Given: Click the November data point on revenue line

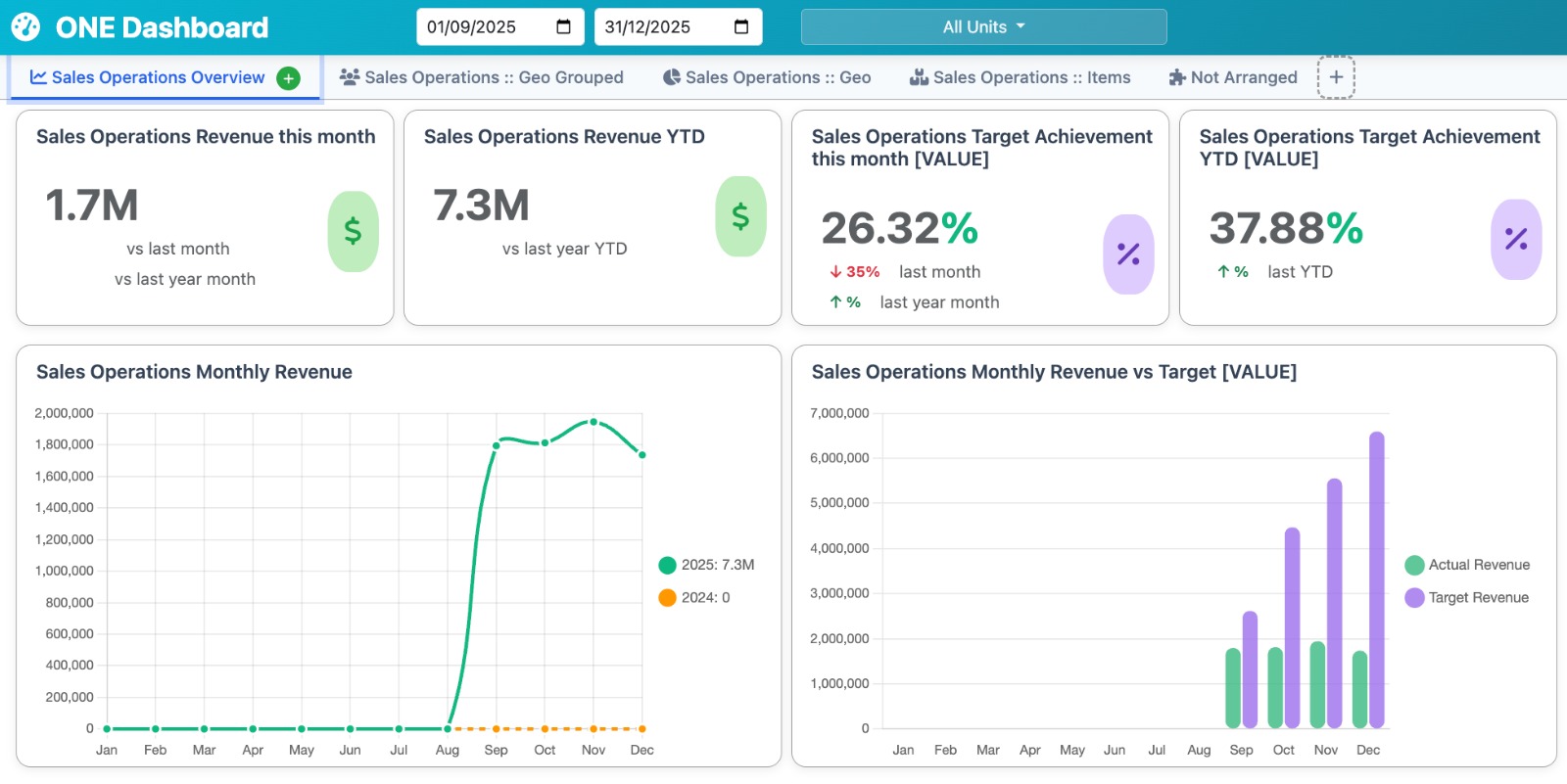Looking at the screenshot, I should (594, 422).
